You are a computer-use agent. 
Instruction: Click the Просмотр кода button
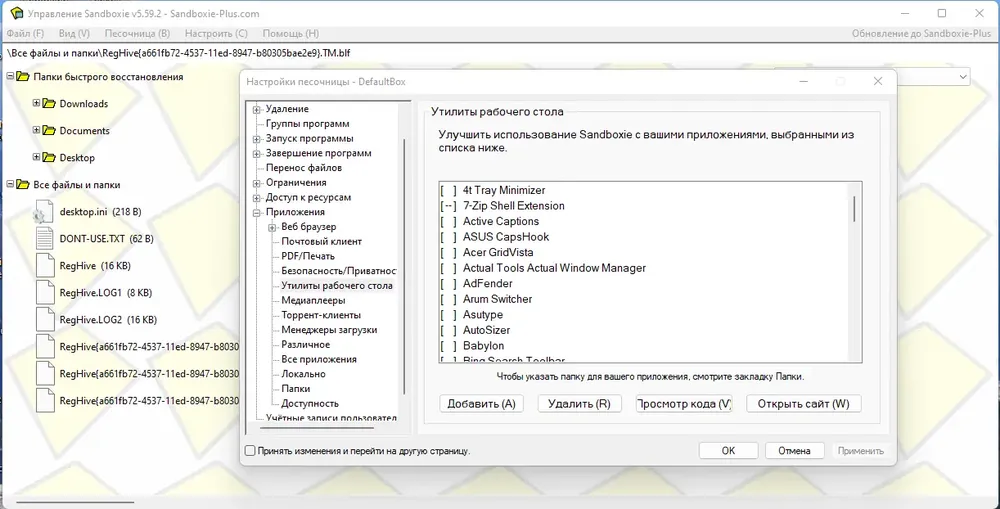(684, 404)
